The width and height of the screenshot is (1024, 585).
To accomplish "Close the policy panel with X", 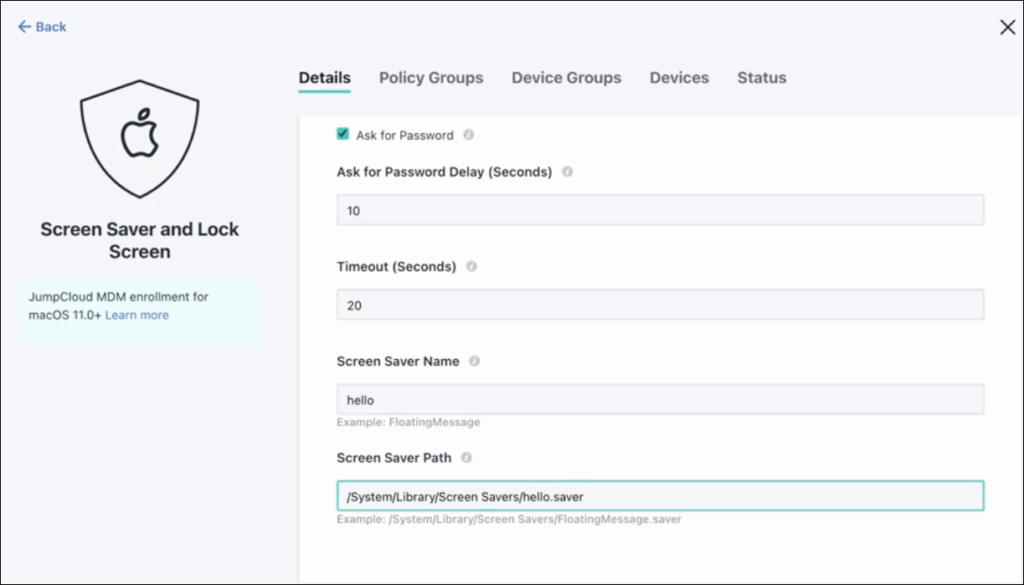I will click(x=1007, y=27).
